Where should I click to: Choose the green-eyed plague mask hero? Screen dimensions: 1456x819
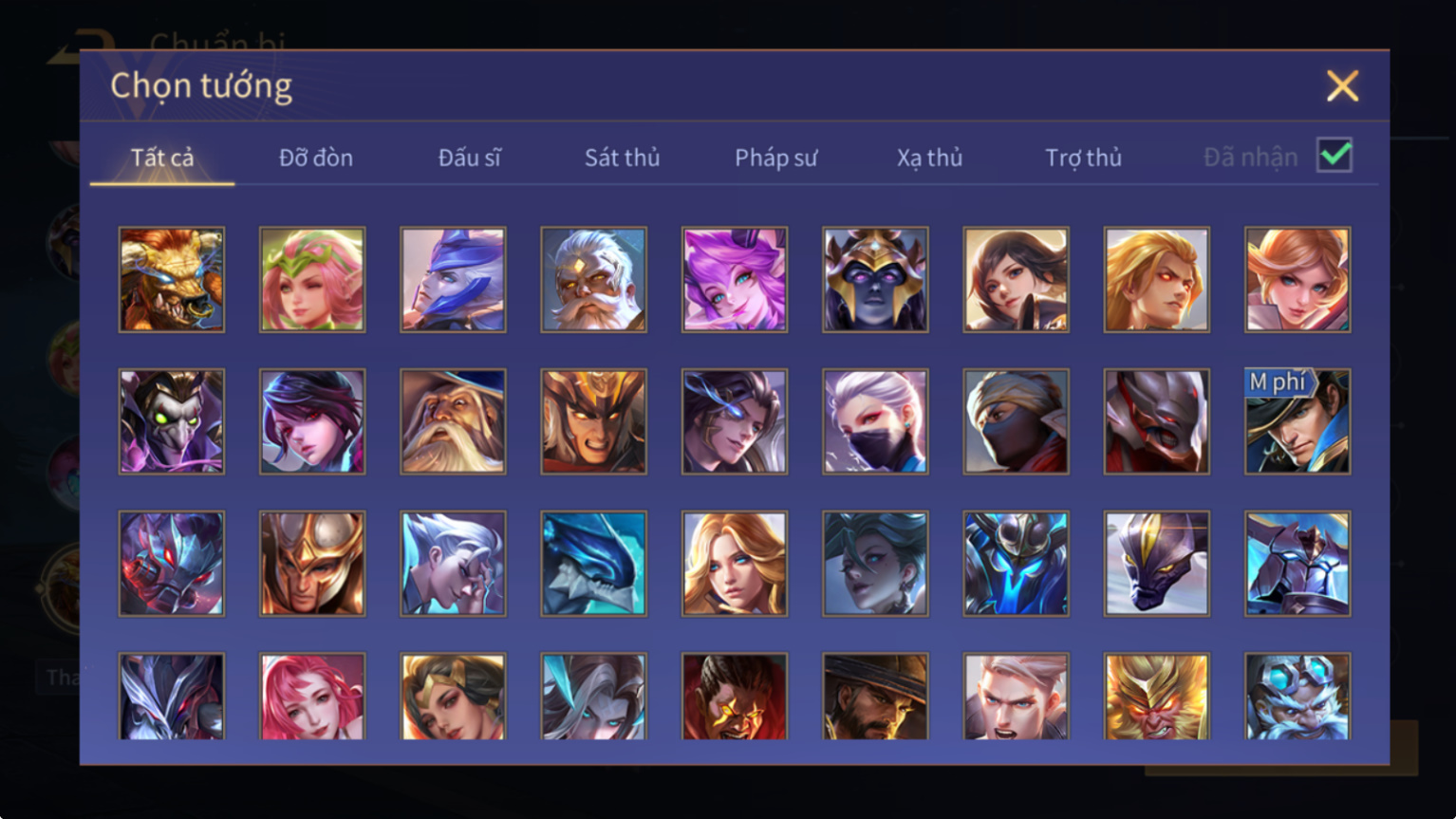tap(172, 421)
